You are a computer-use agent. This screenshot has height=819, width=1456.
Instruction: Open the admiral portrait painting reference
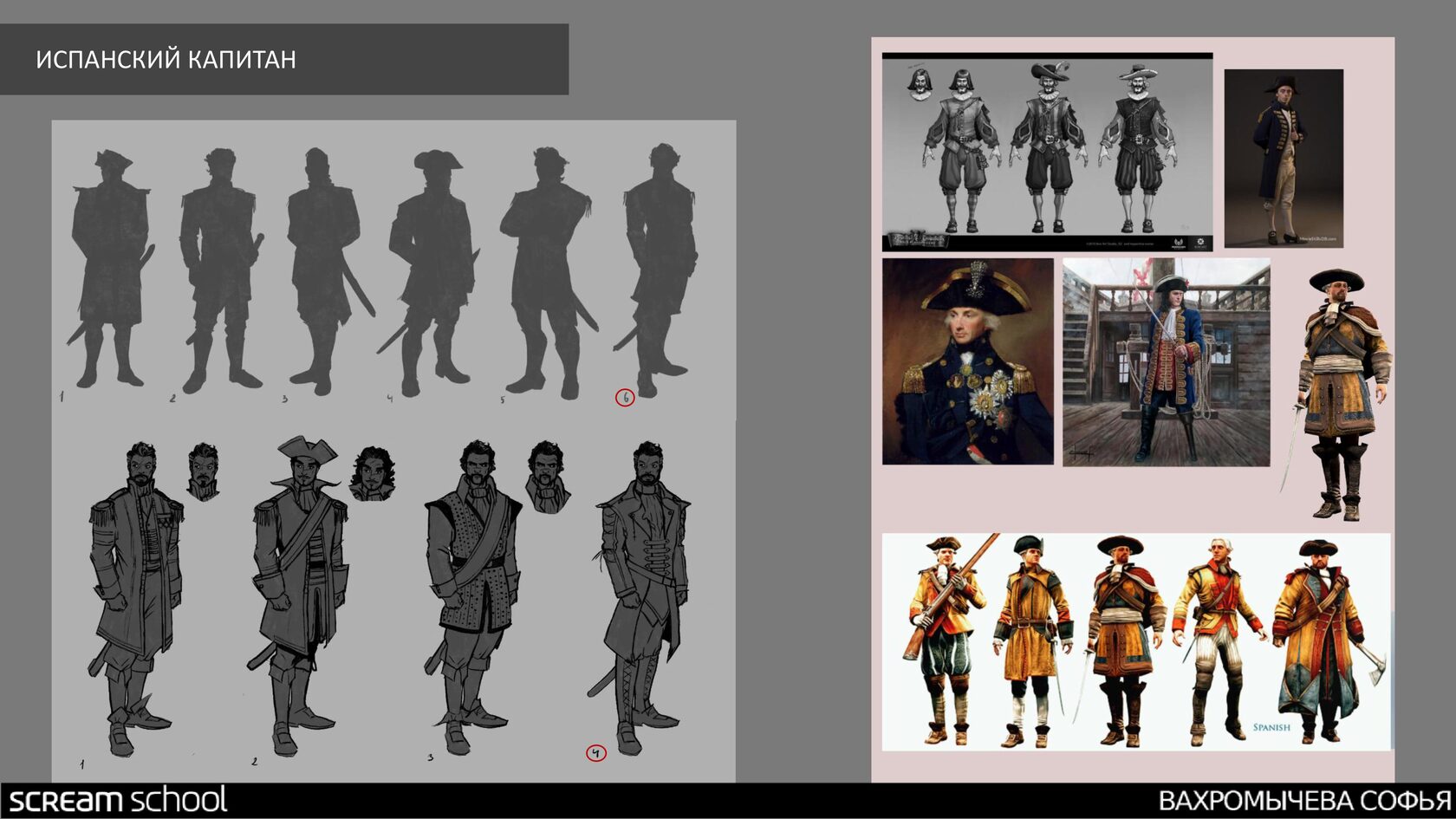[968, 361]
